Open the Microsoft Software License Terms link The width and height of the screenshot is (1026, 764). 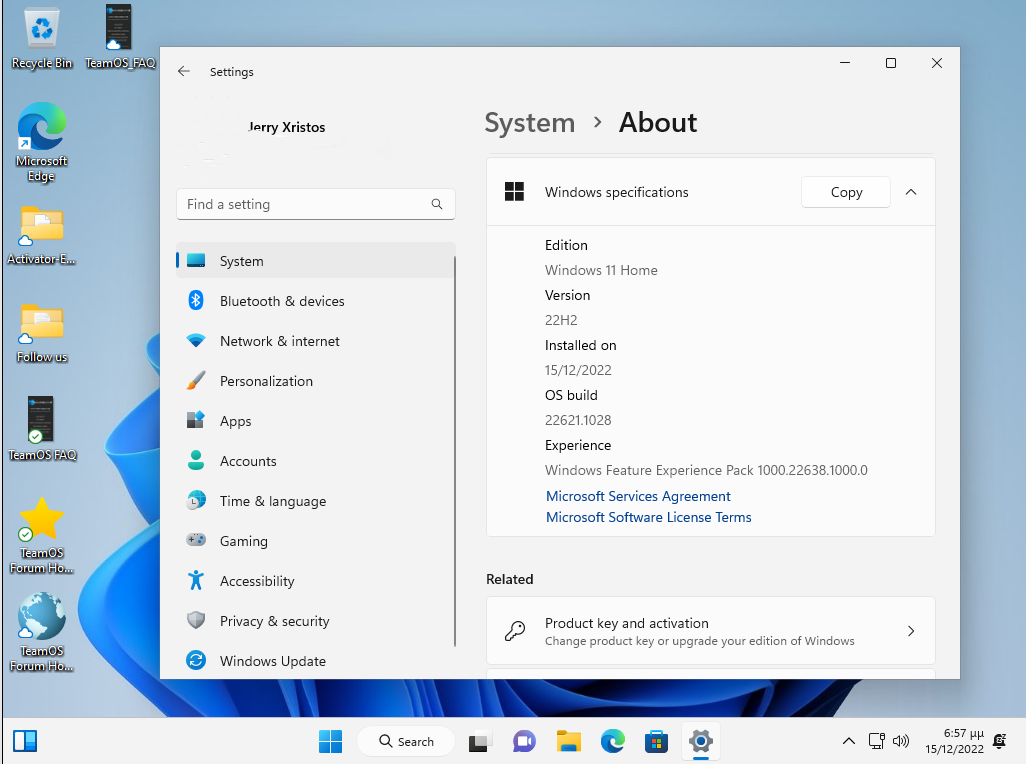[648, 517]
